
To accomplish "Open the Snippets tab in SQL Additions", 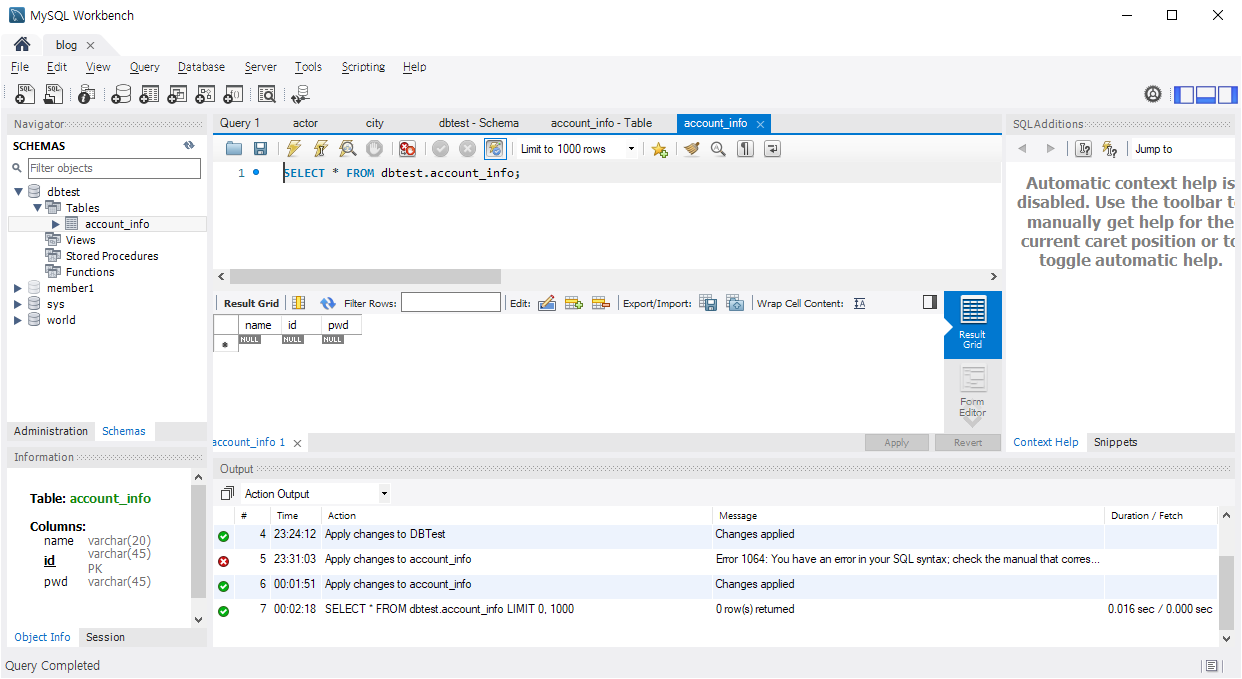I will tap(1115, 442).
